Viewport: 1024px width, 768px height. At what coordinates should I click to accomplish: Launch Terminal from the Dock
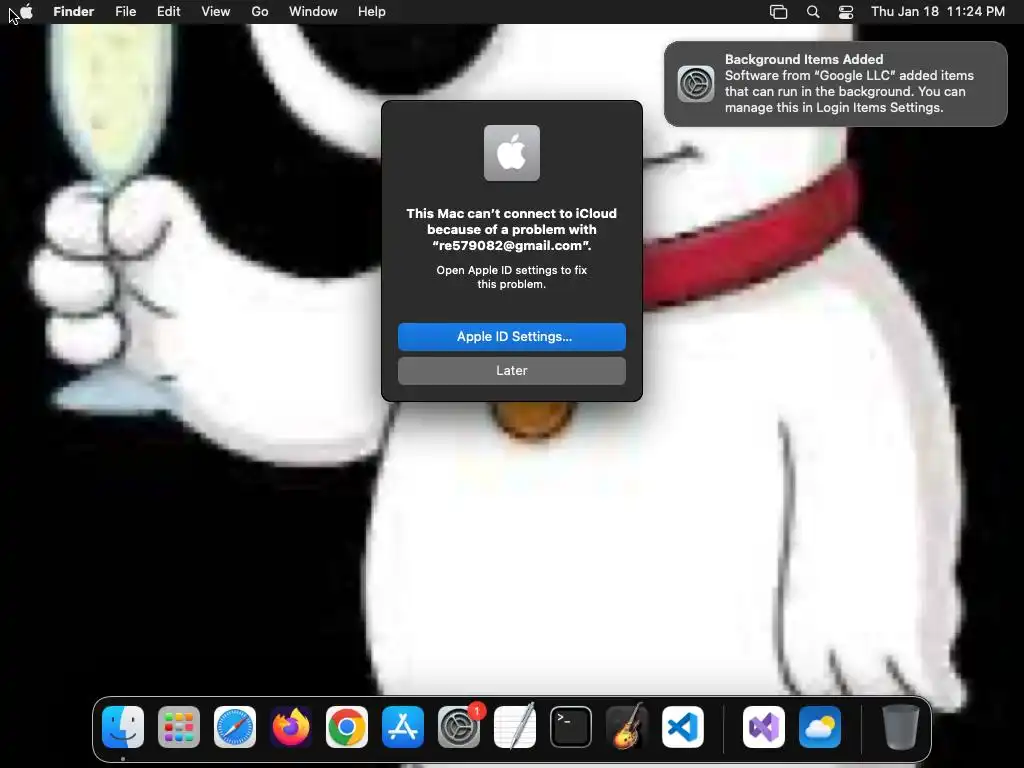pos(571,727)
